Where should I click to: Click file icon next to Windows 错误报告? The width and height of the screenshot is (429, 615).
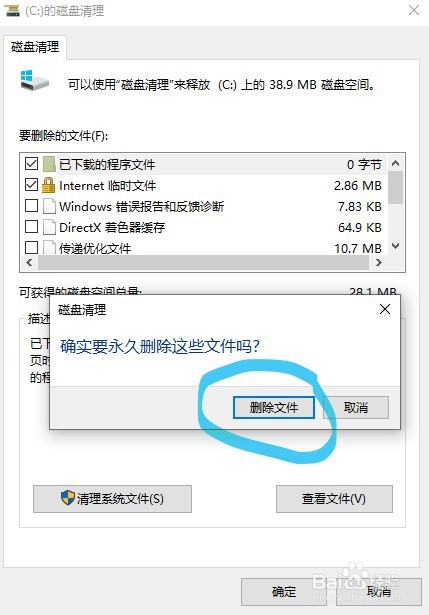49,206
